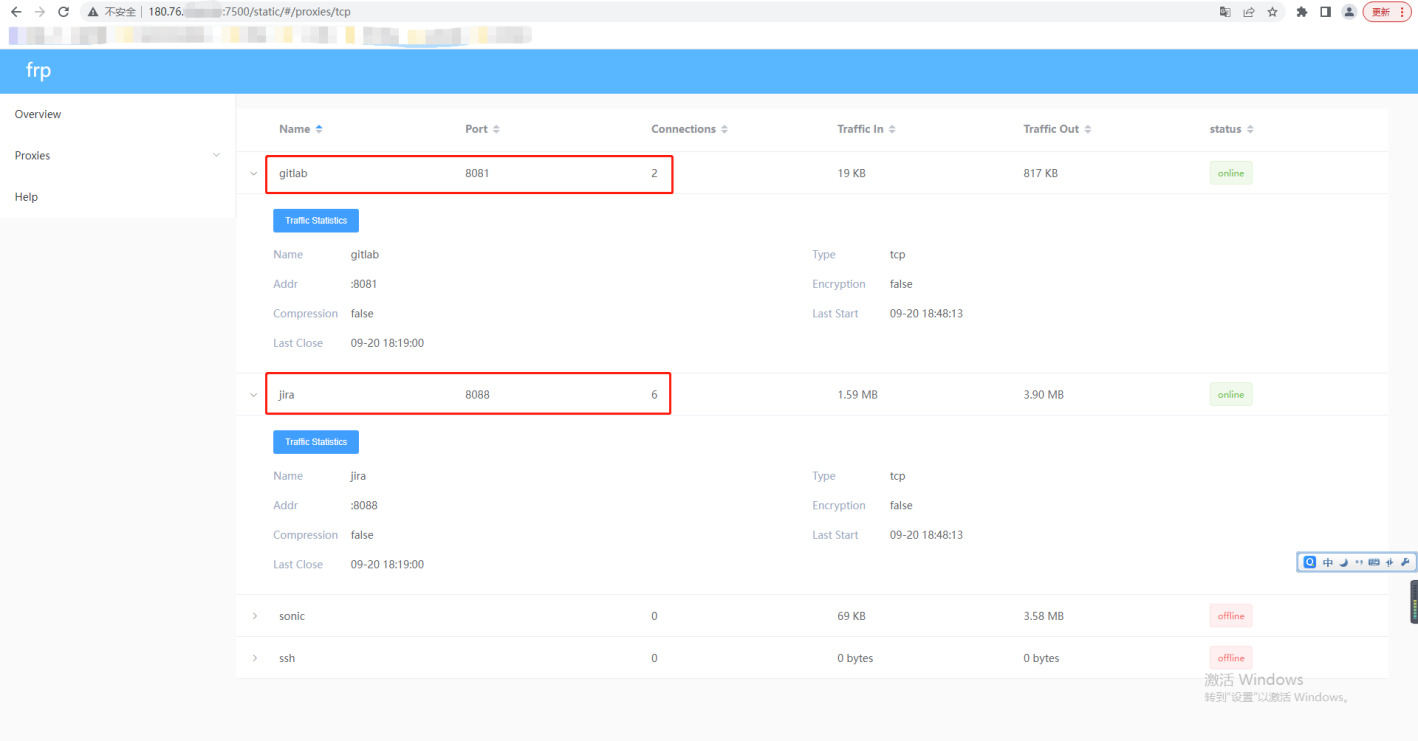The height and width of the screenshot is (741, 1418).
Task: Expand the sonic proxy row
Action: (254, 616)
